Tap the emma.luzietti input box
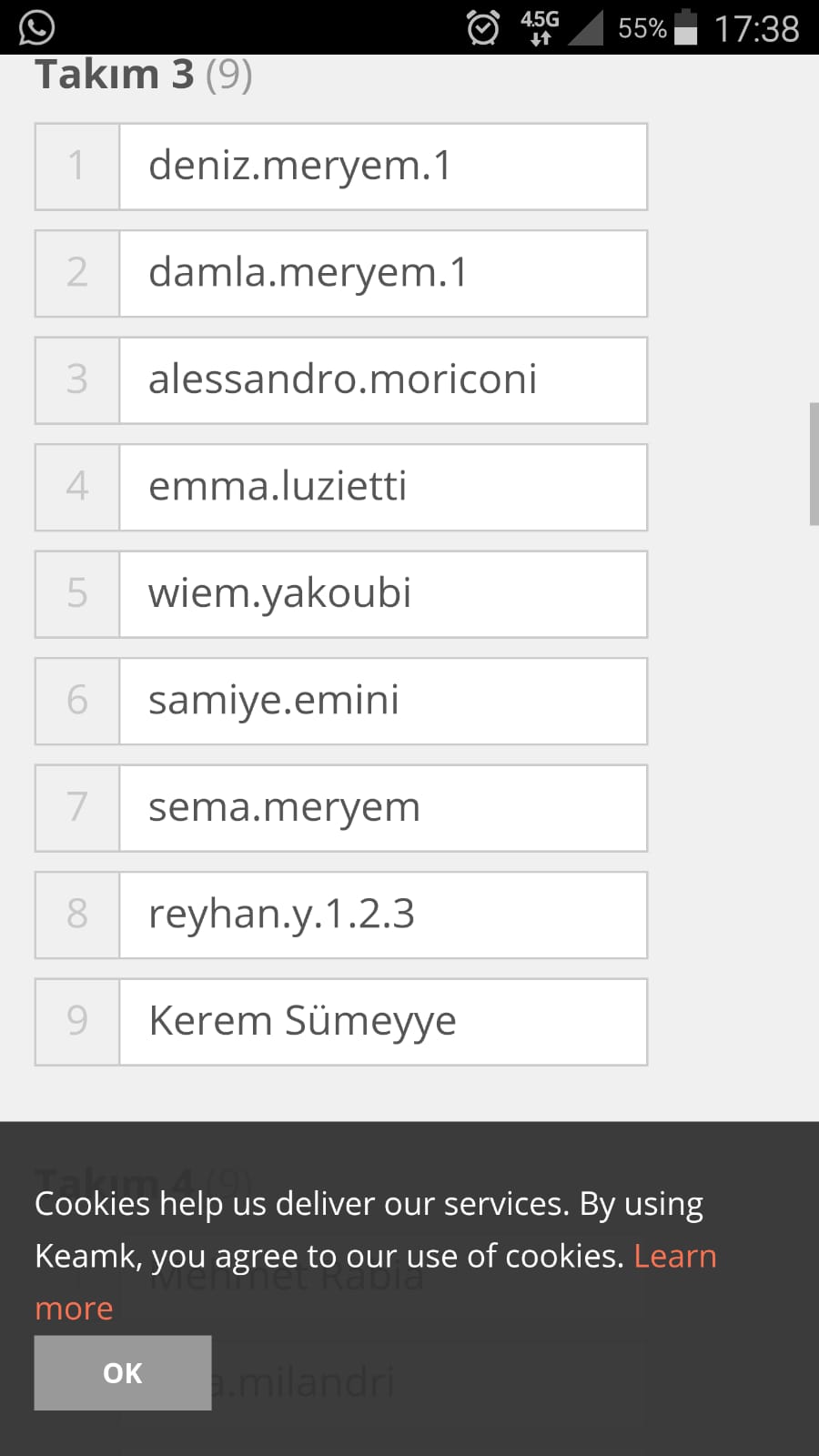This screenshot has height=1456, width=819. [x=382, y=487]
